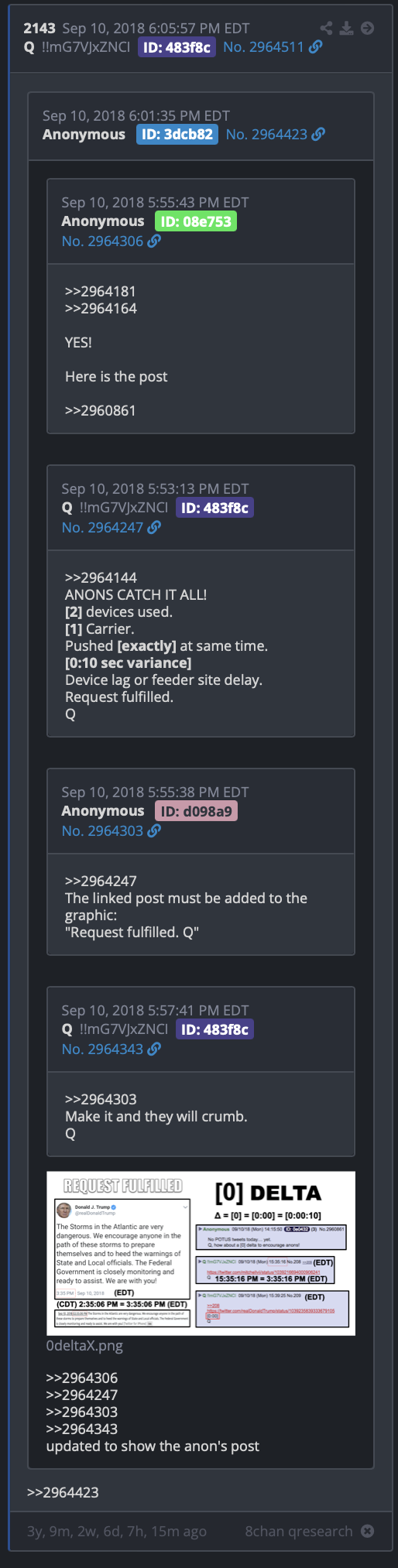Click the link icon beside No. 2964247
398x1568 pixels.
(154, 527)
